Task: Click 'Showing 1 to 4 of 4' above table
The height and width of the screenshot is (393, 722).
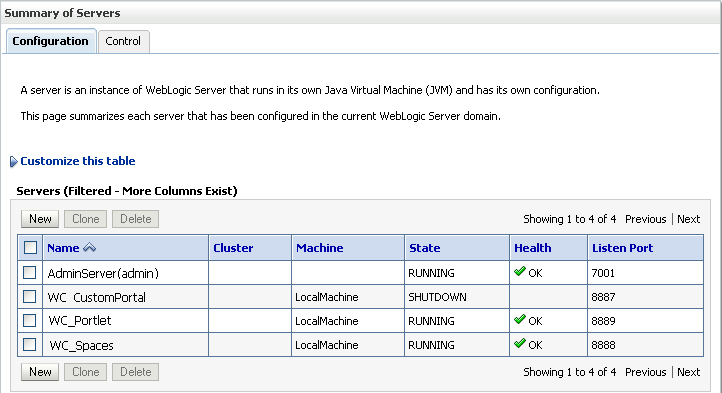Action: pos(570,219)
